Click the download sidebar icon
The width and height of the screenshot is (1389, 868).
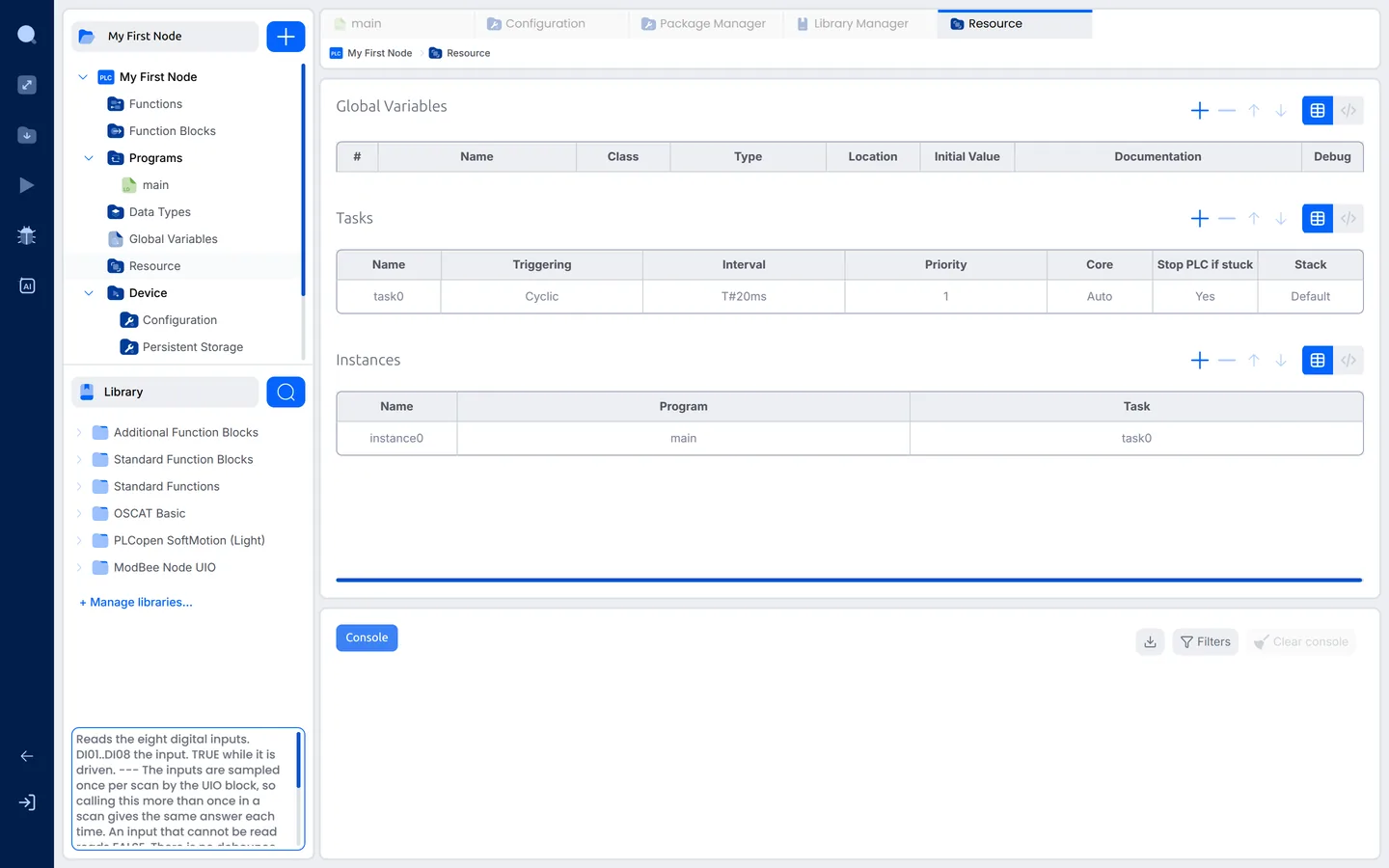point(27,135)
